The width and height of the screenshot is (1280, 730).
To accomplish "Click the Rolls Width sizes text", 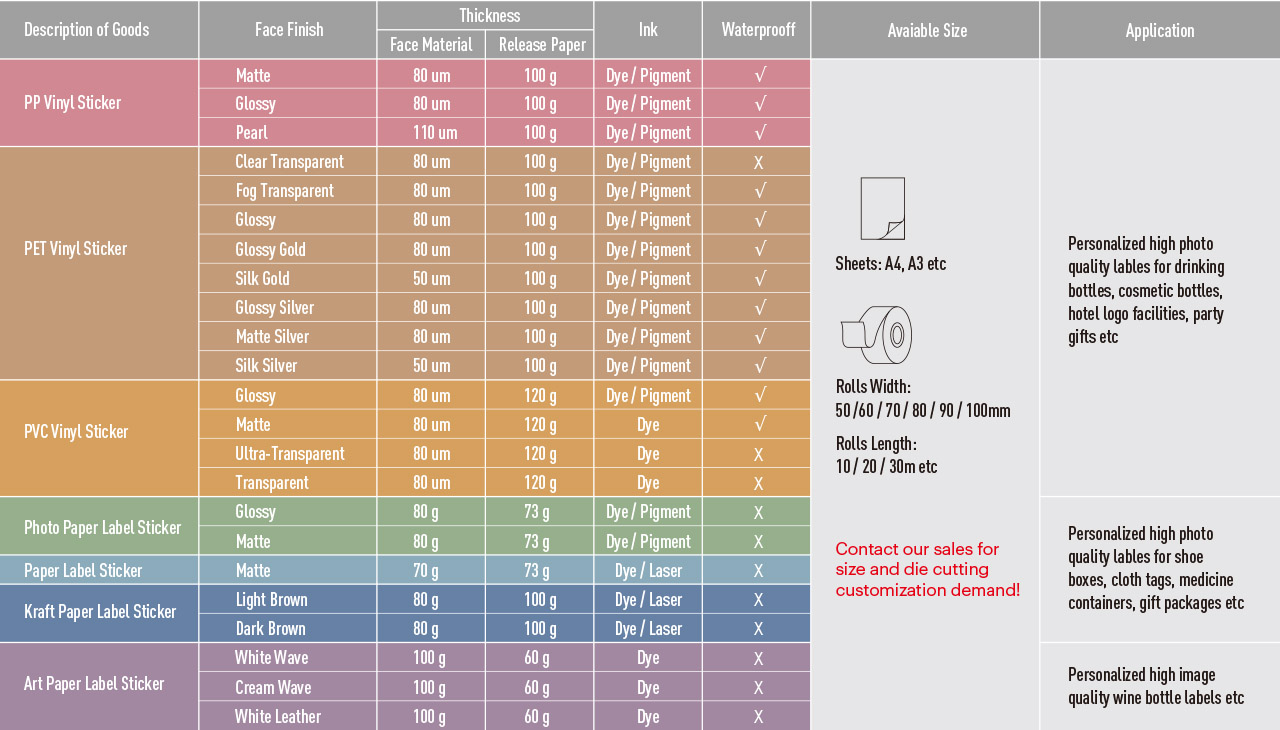I will point(922,410).
